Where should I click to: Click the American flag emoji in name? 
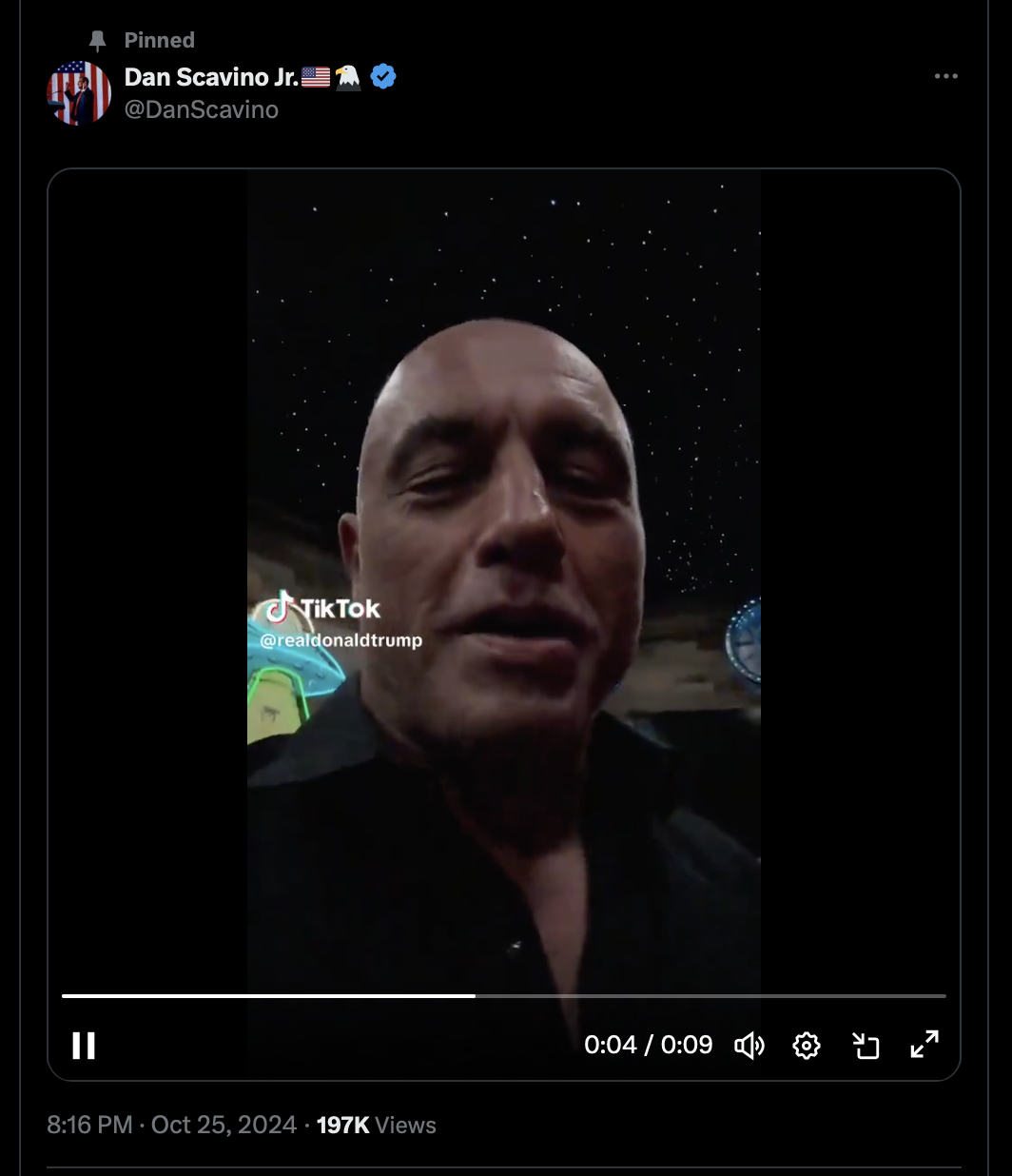click(316, 76)
